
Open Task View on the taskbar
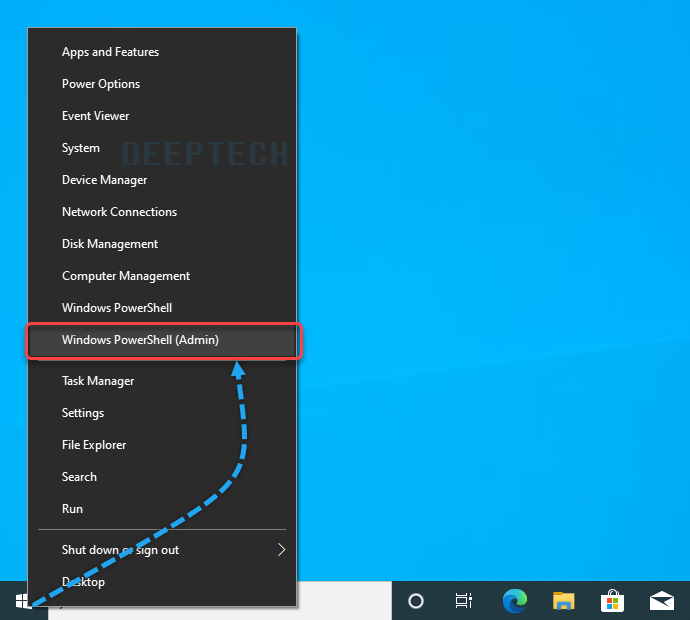(464, 601)
